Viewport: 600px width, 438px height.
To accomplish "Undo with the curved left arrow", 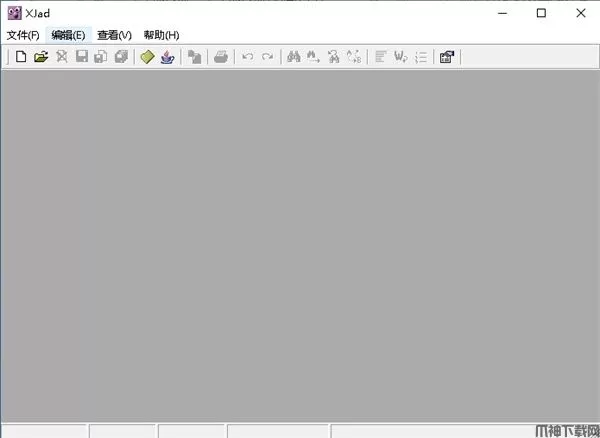I will (248, 57).
